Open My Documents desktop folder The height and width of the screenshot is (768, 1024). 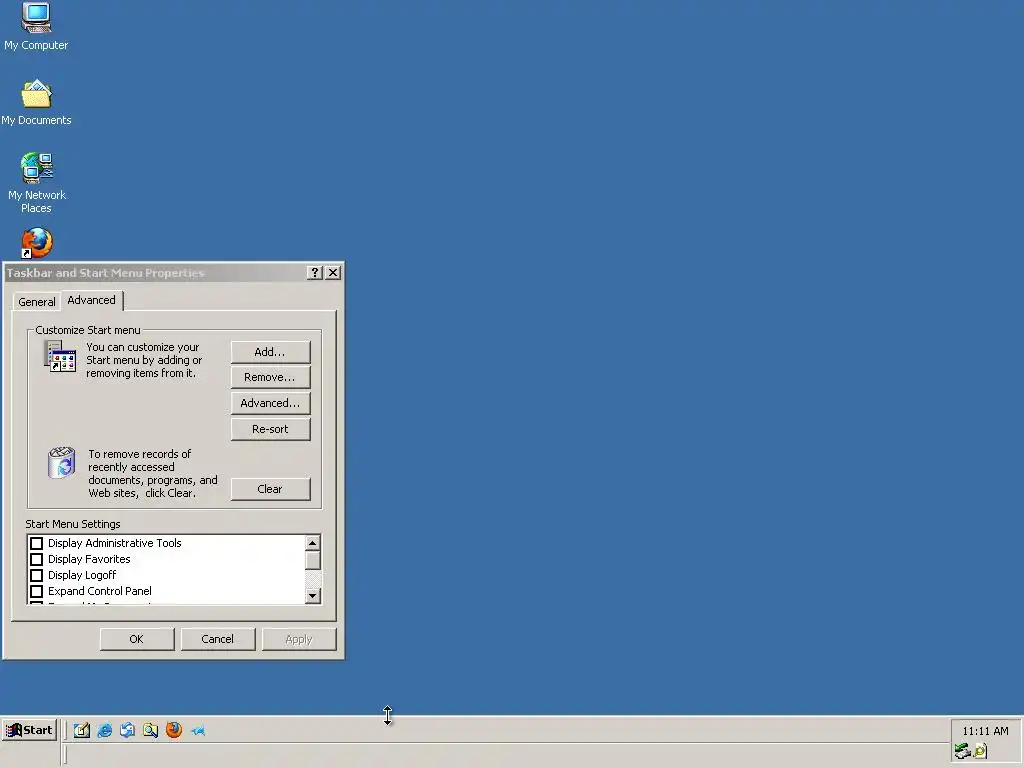36,103
